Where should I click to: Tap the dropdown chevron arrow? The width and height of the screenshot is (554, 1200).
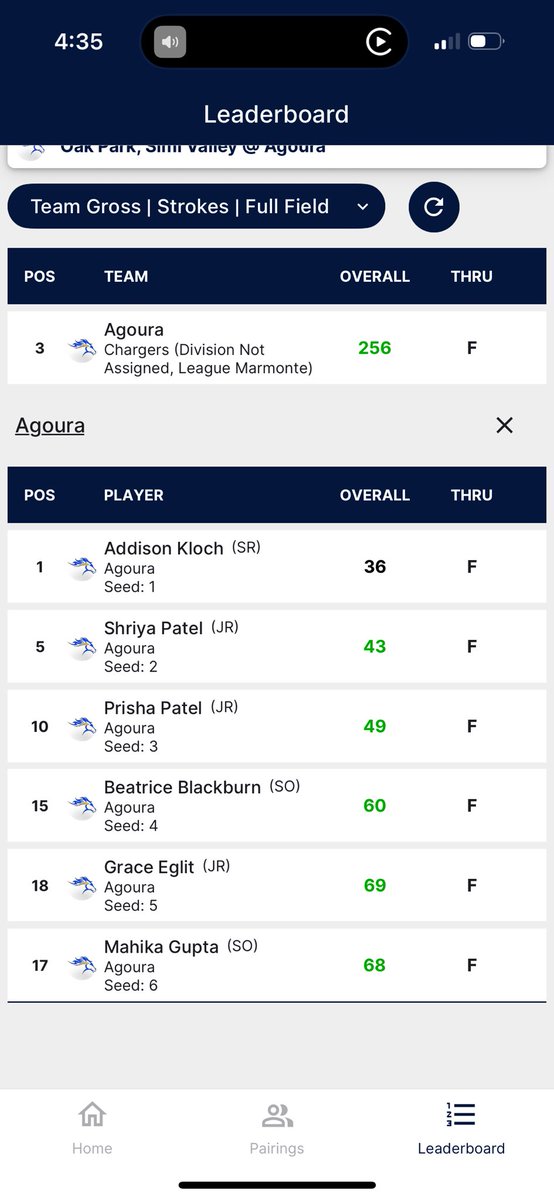(x=363, y=207)
